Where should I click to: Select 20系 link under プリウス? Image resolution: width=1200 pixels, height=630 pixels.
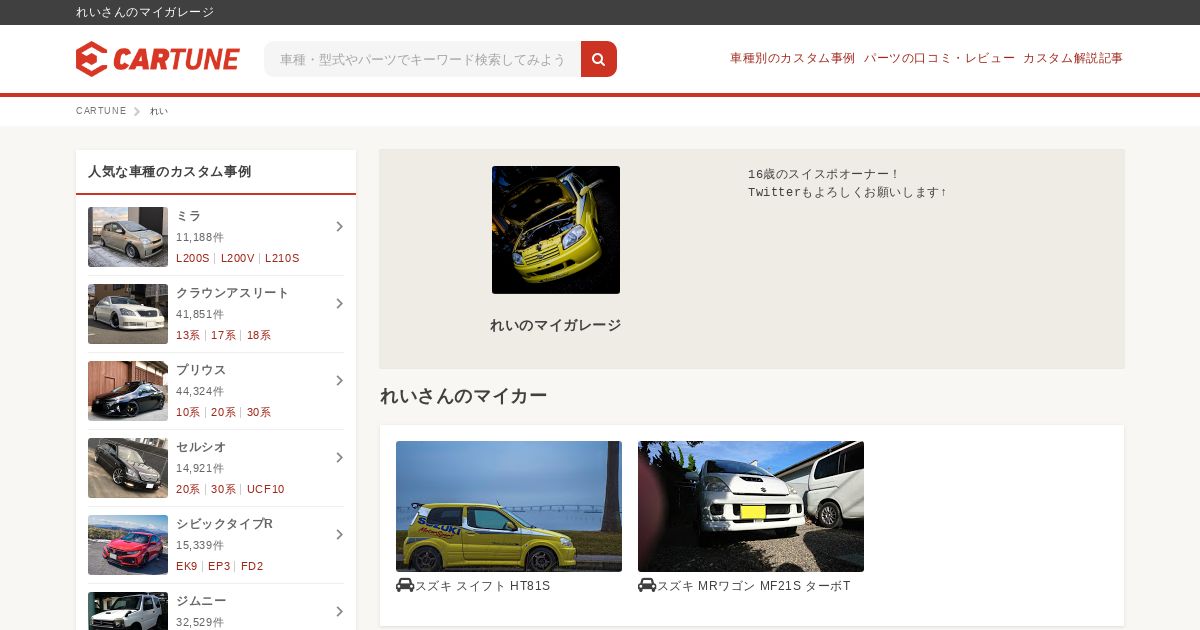pyautogui.click(x=224, y=412)
